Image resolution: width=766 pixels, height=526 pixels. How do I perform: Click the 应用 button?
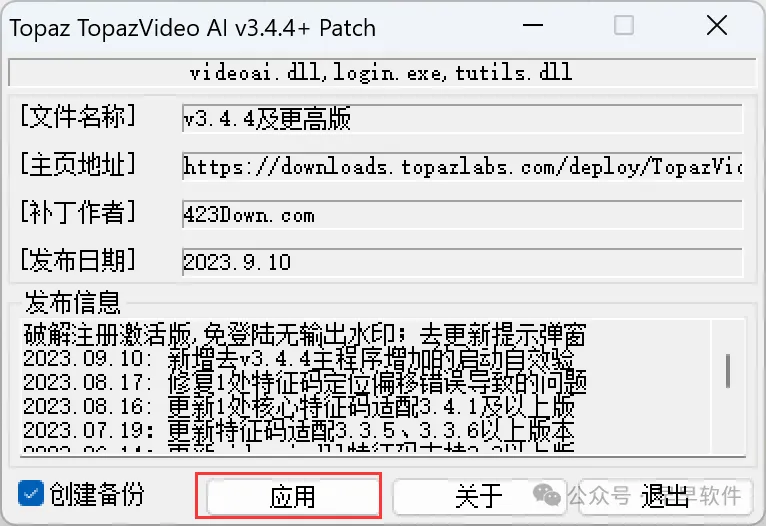pyautogui.click(x=292, y=497)
